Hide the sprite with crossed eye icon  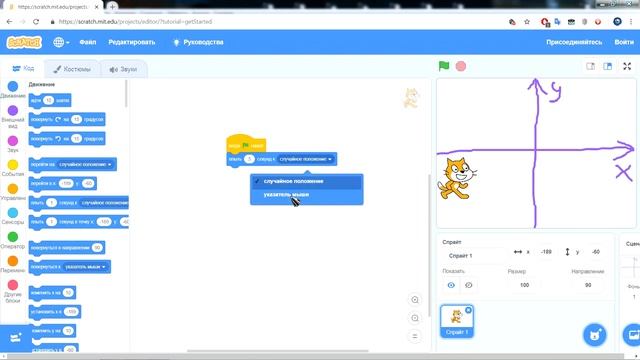click(x=468, y=285)
